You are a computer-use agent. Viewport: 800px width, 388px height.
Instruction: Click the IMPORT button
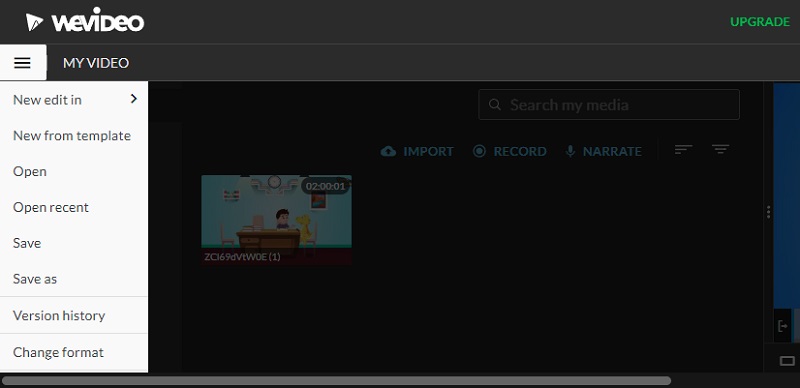pos(417,151)
